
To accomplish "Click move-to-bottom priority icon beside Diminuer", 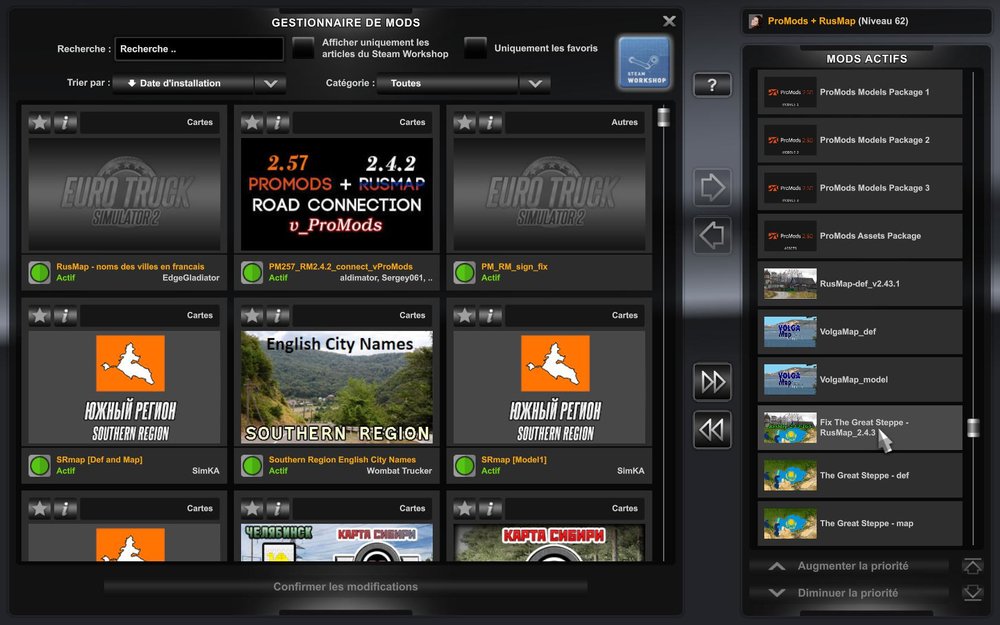I will 973,593.
